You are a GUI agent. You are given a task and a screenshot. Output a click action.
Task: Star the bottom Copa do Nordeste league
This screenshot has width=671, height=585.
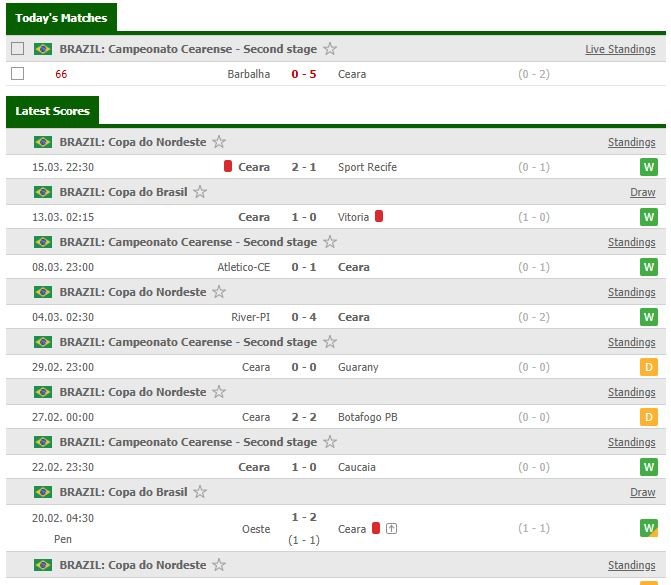(219, 564)
